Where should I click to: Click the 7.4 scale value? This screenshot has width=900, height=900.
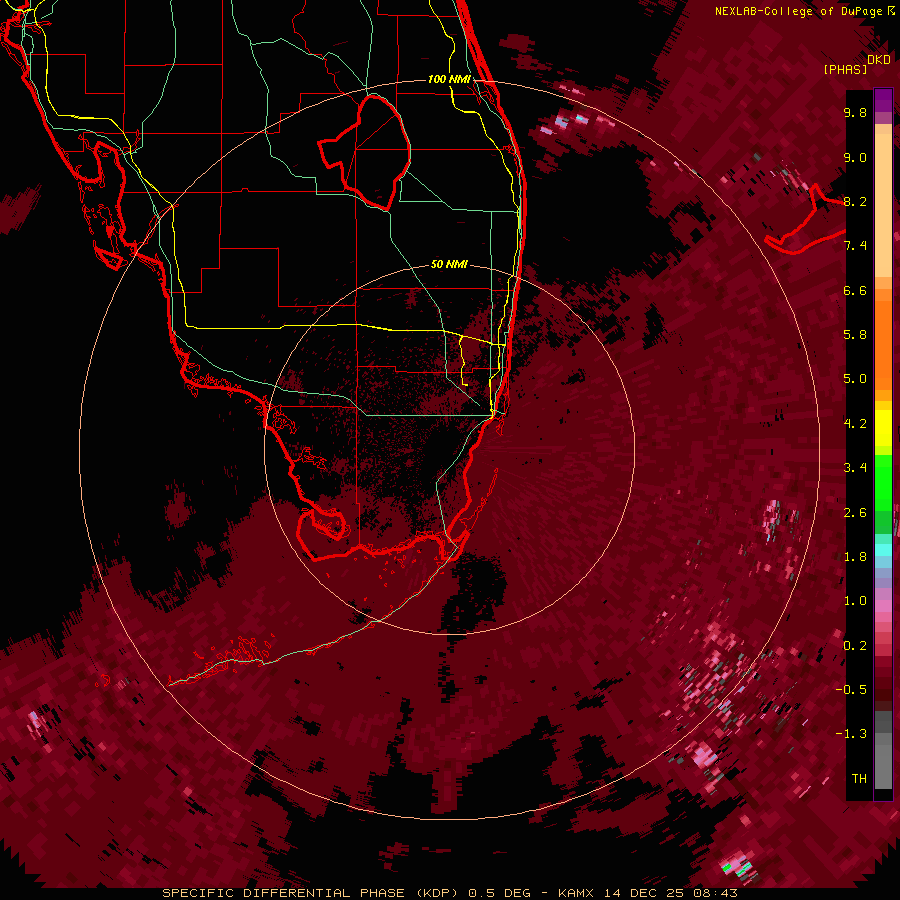pos(855,246)
